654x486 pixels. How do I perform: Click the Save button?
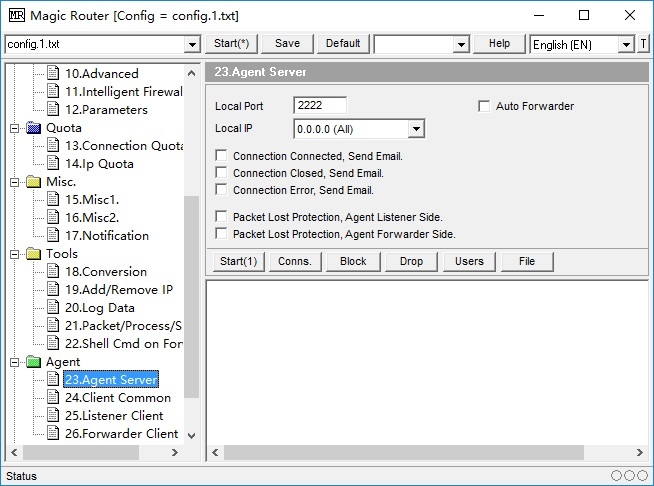click(287, 44)
